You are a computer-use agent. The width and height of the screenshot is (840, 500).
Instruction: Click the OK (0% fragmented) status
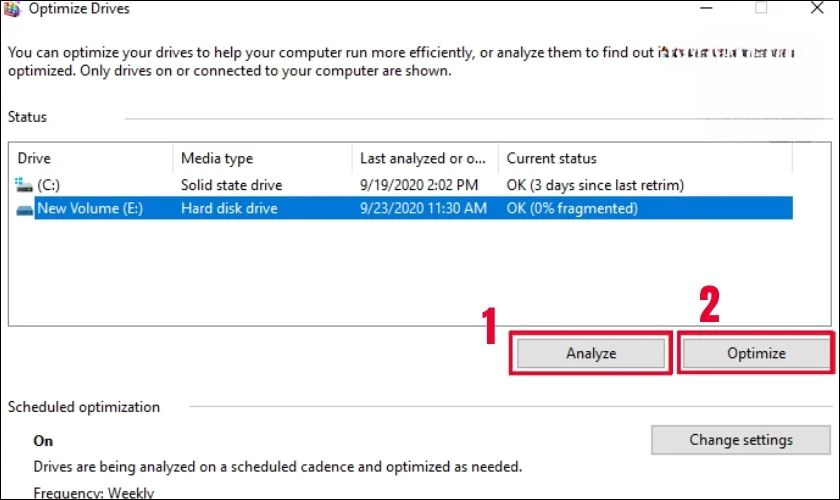(572, 208)
